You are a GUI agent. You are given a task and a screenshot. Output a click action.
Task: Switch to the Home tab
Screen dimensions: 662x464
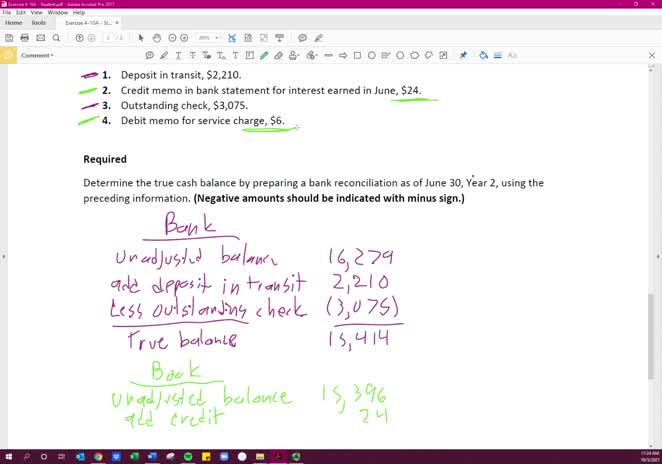(x=14, y=23)
